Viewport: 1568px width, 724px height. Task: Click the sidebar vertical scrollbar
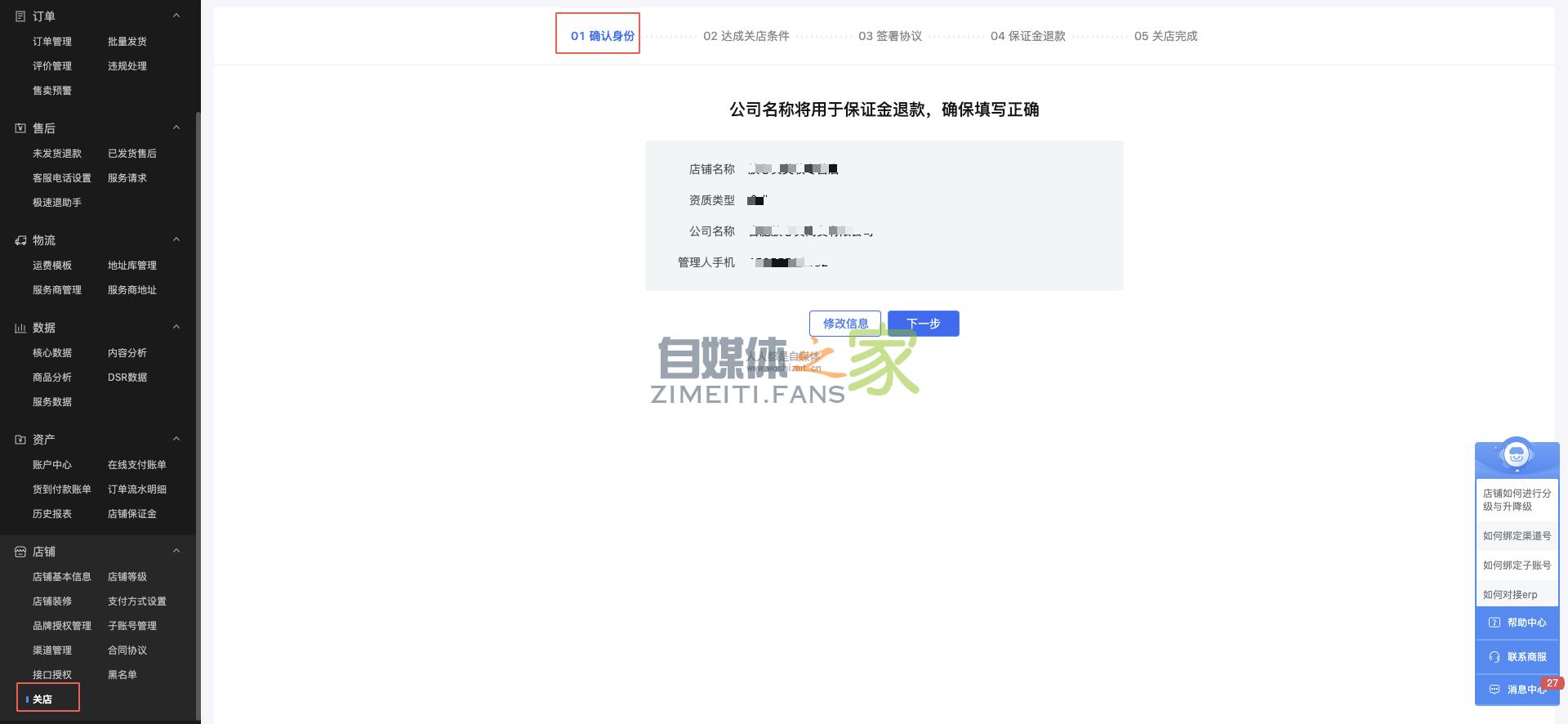click(198, 409)
